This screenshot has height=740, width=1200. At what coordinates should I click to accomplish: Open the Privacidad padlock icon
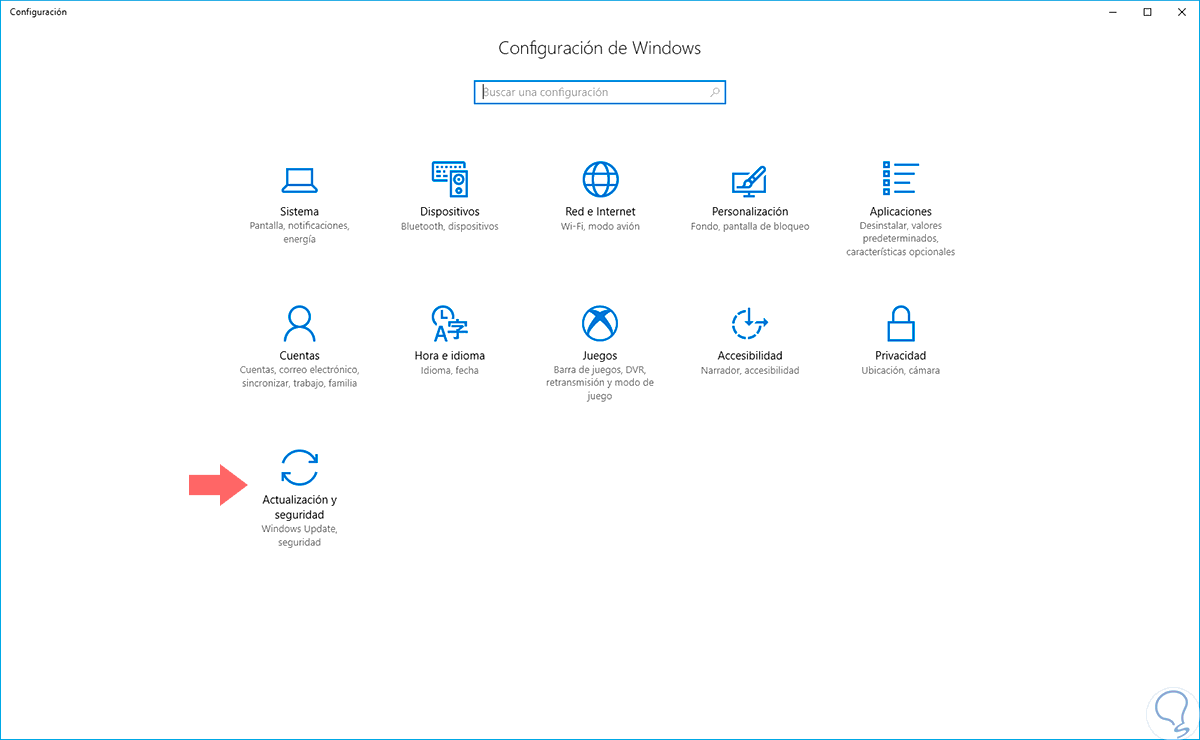click(x=900, y=323)
